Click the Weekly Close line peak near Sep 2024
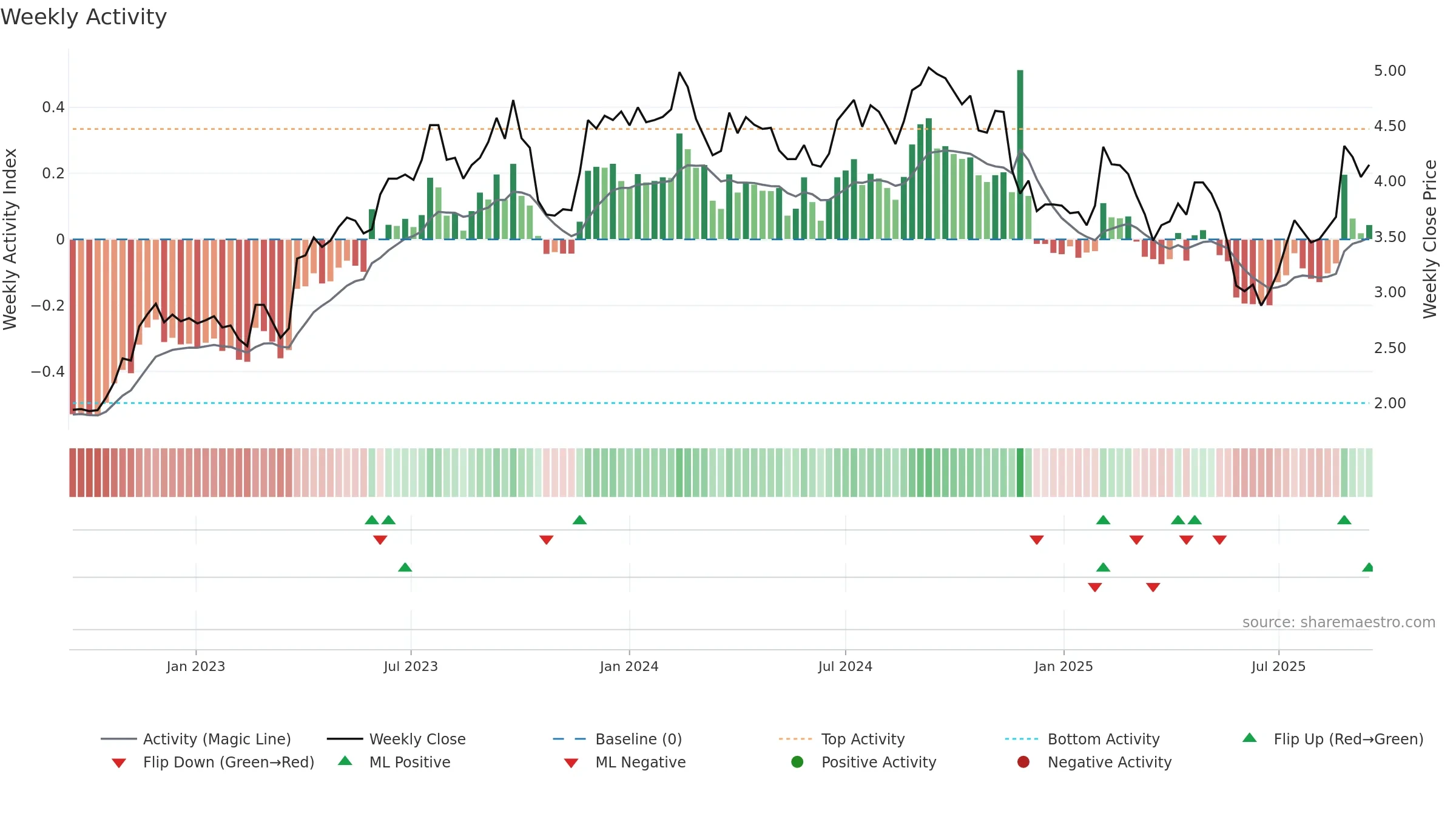The image size is (1456, 819). coord(928,67)
